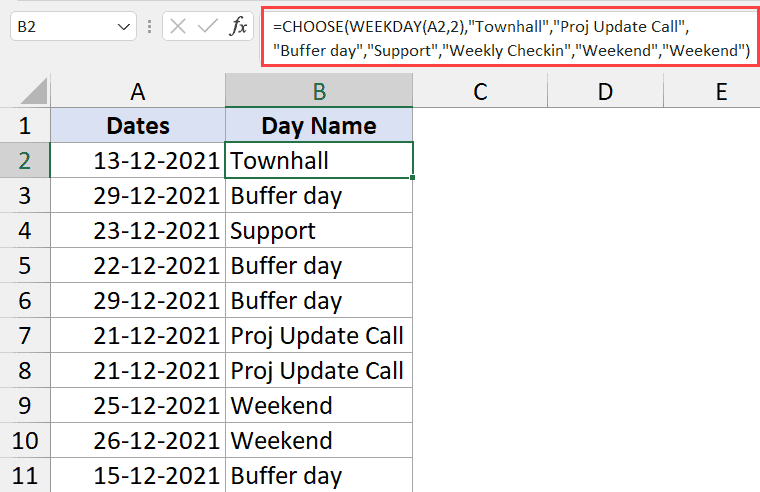The image size is (760, 492).
Task: Click the Enter checkmark icon in formula bar
Action: click(208, 27)
